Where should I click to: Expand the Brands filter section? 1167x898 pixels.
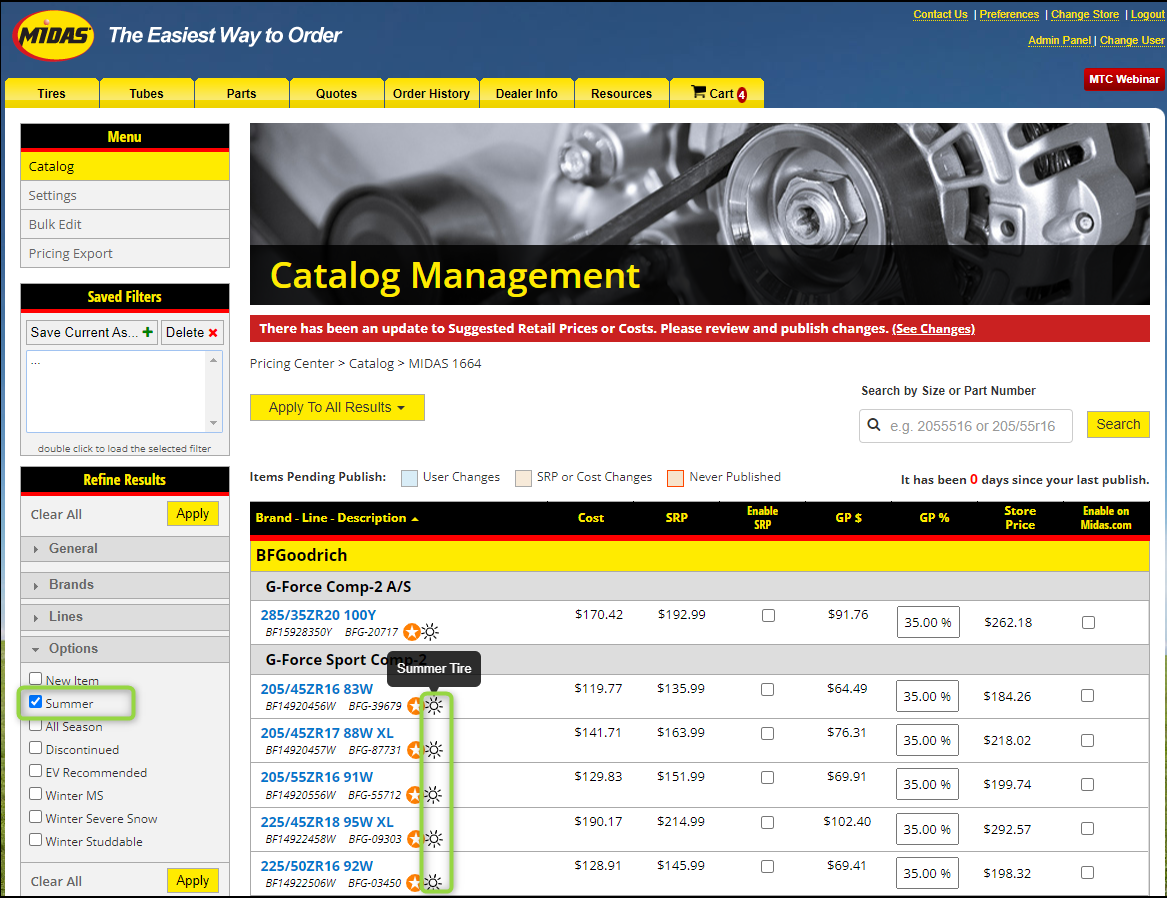[125, 584]
